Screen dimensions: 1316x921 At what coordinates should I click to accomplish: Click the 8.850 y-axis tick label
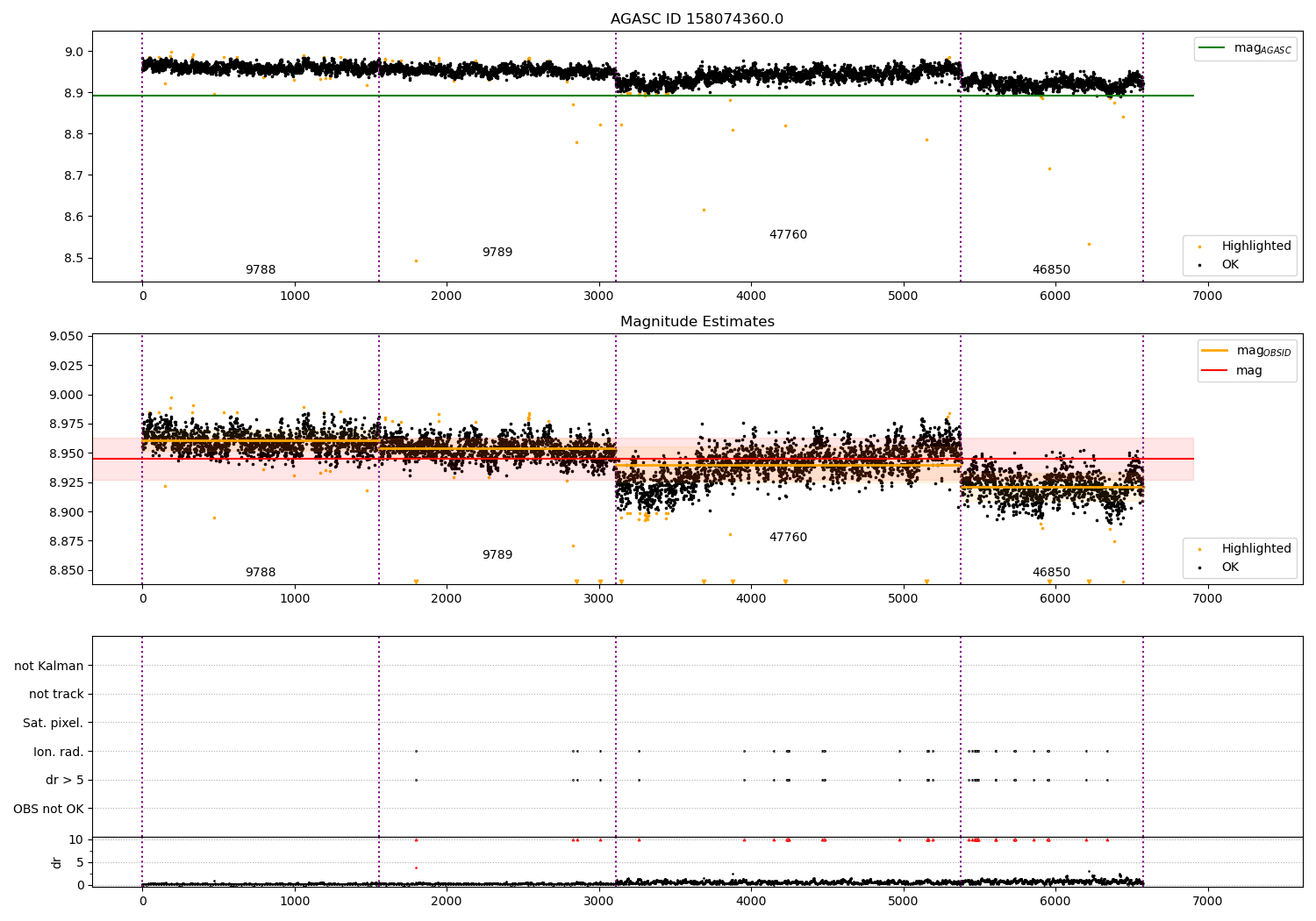[x=67, y=571]
